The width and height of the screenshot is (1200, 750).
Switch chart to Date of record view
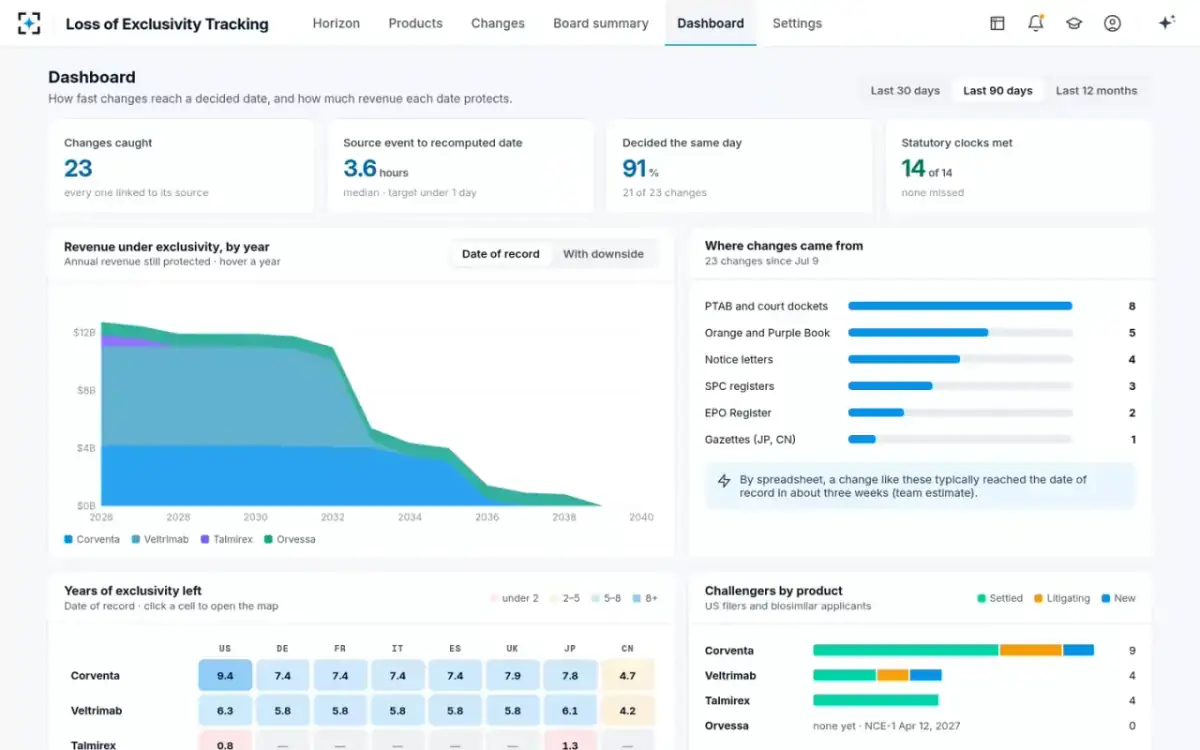click(500, 254)
